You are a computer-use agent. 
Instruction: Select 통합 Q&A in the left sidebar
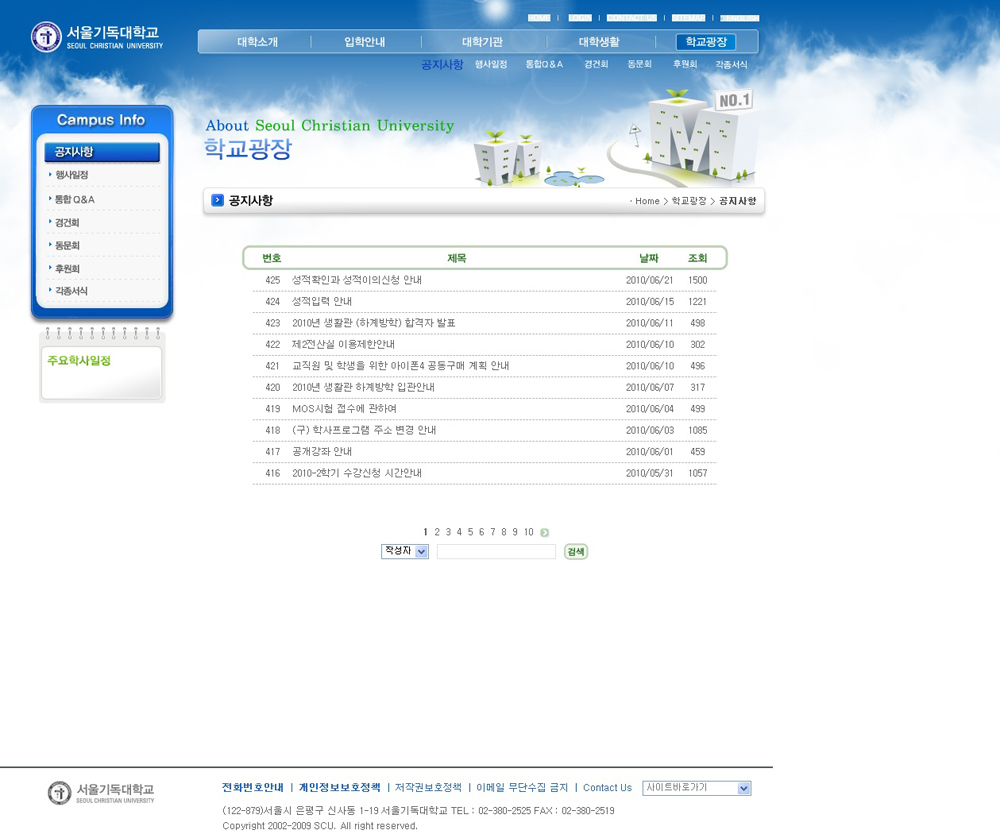pos(75,200)
